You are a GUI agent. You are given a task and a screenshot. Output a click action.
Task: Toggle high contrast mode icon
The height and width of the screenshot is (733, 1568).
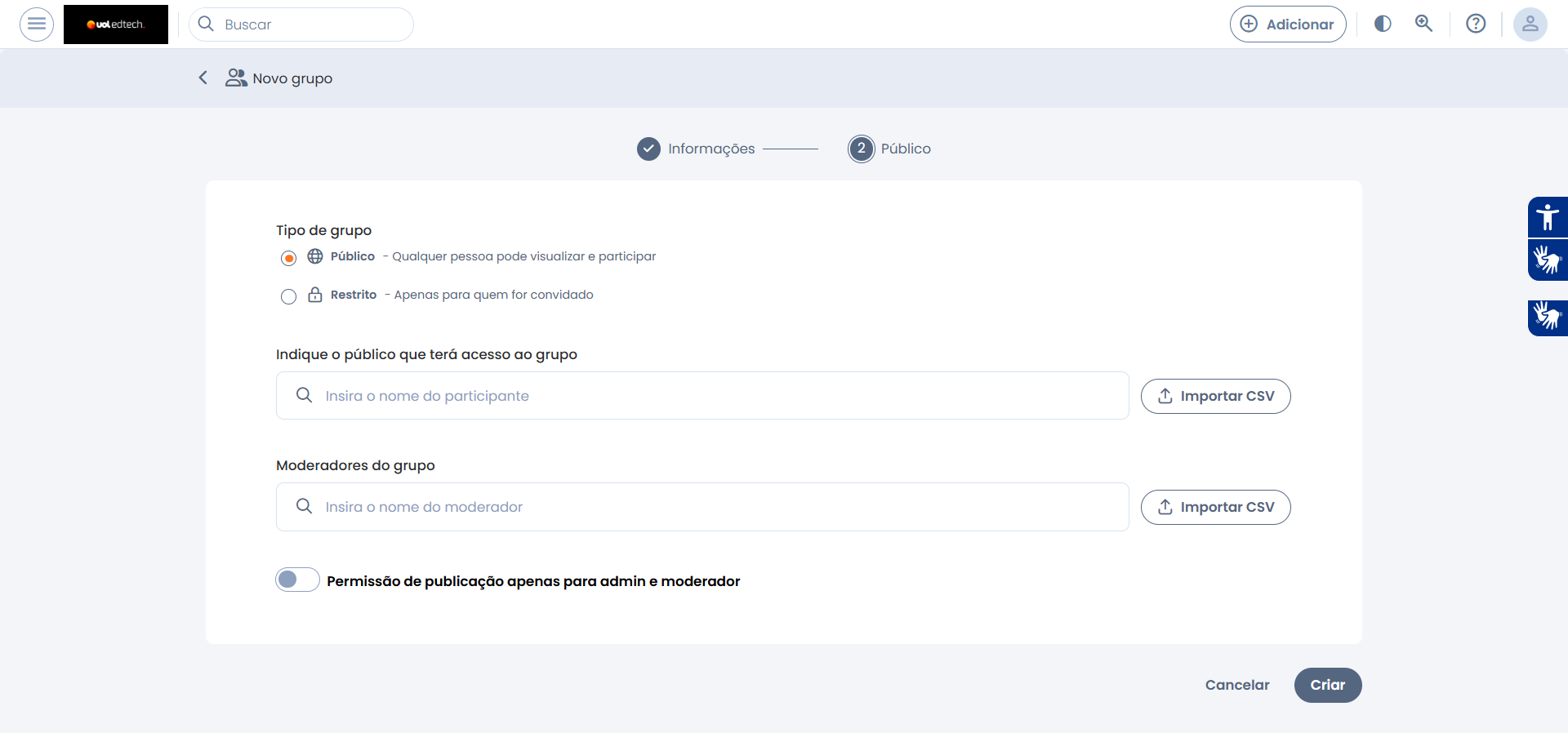tap(1383, 24)
